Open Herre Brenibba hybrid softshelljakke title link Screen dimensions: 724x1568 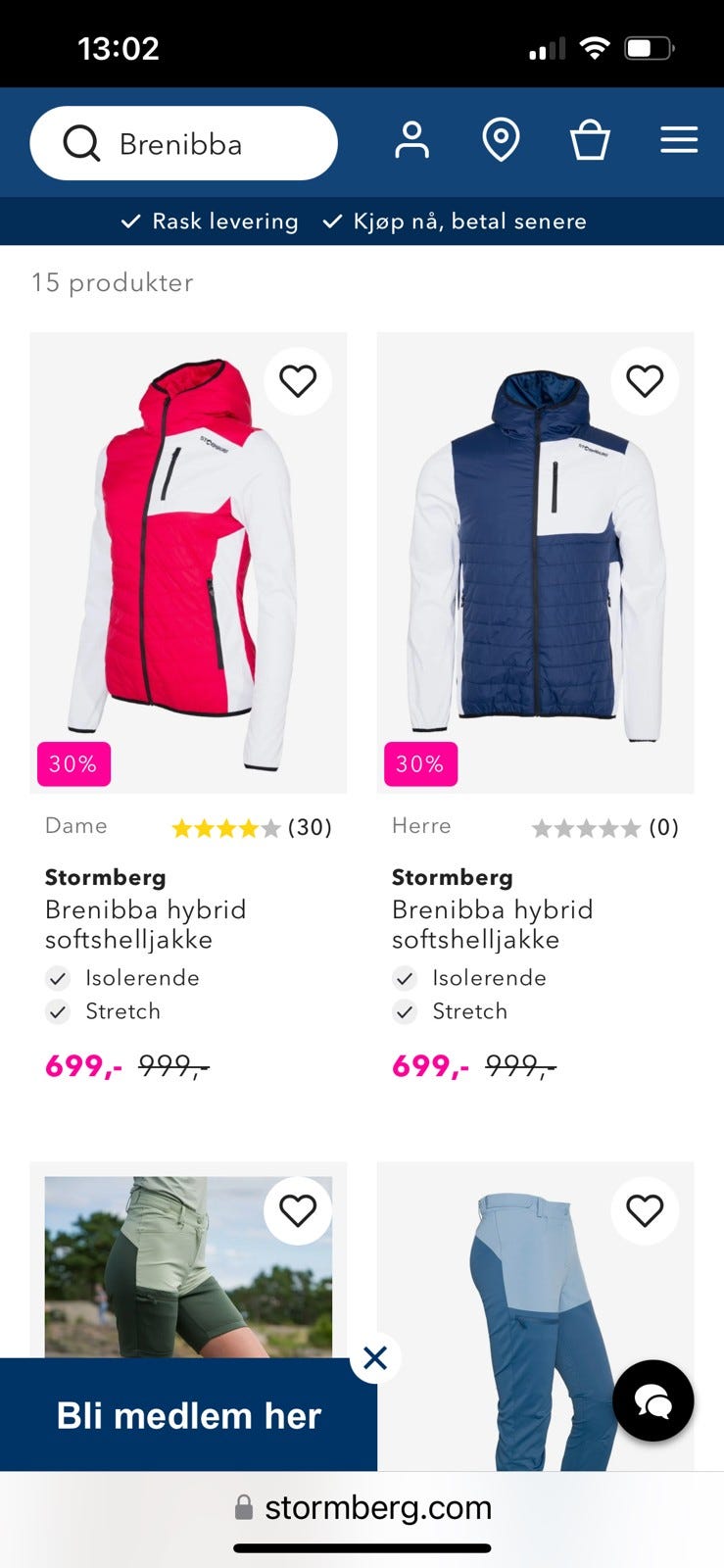[492, 924]
